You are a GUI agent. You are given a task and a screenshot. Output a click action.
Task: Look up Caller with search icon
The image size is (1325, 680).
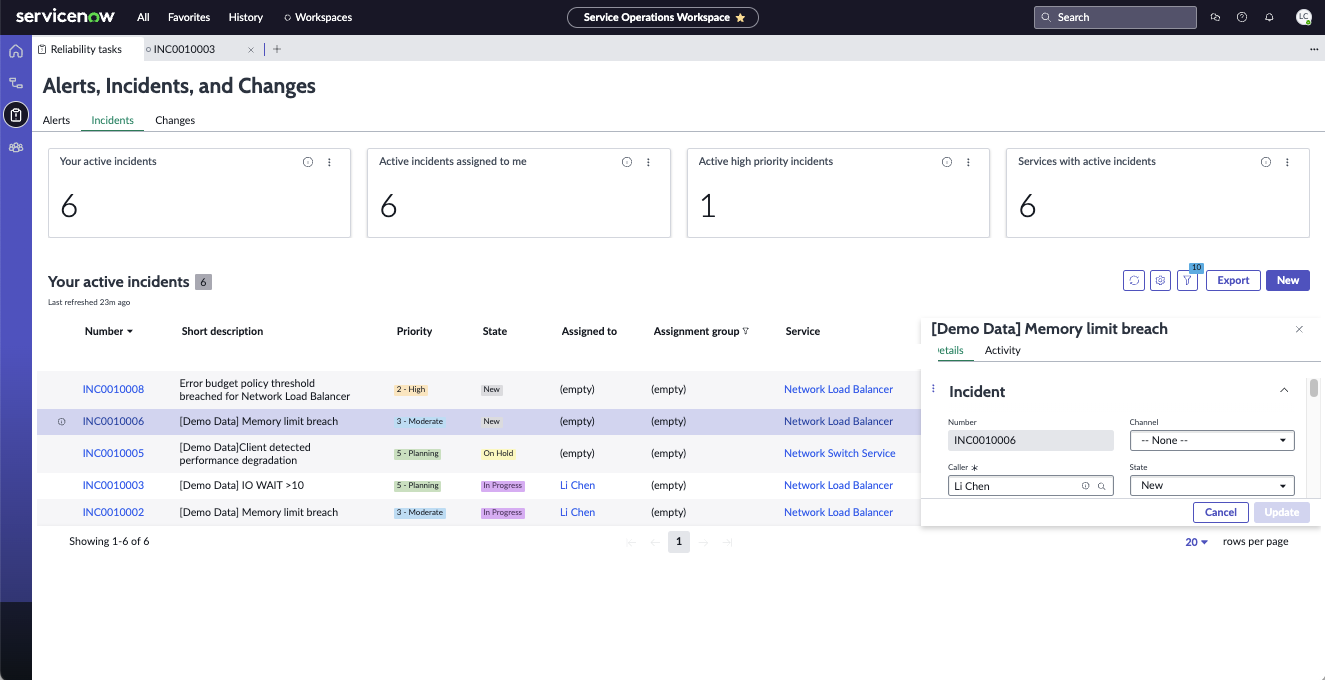click(1102, 486)
